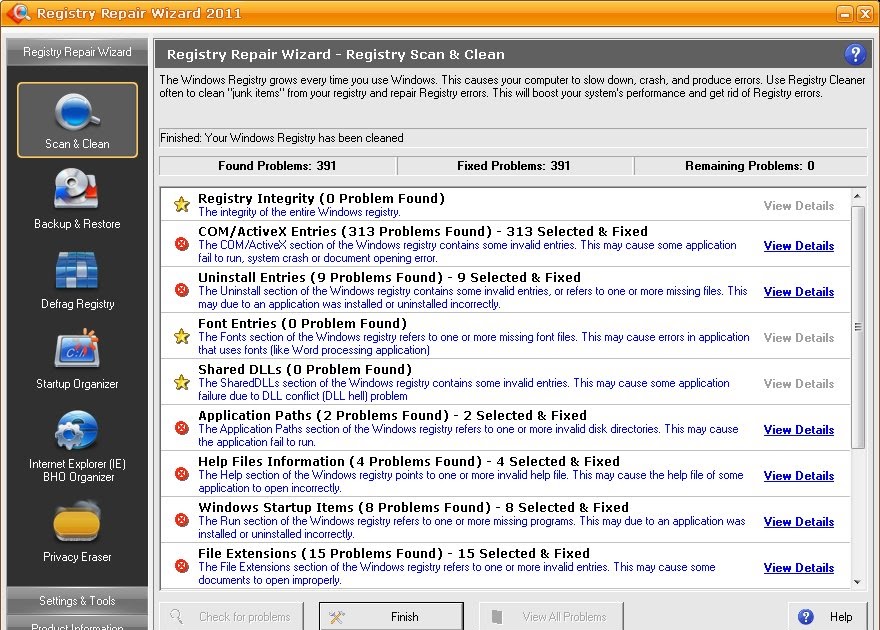Image resolution: width=880 pixels, height=630 pixels.
Task: Click red error icon beside File Extensions
Action: [x=181, y=566]
